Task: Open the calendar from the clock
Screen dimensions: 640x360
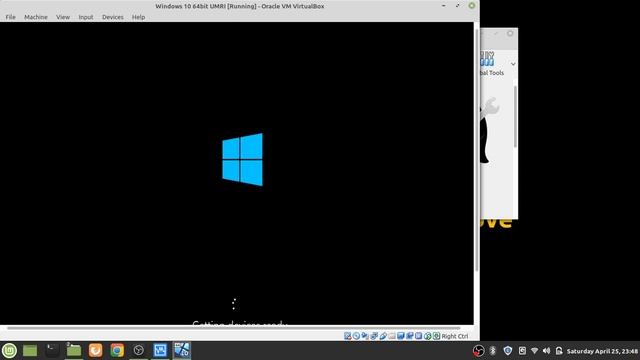Action: click(602, 351)
